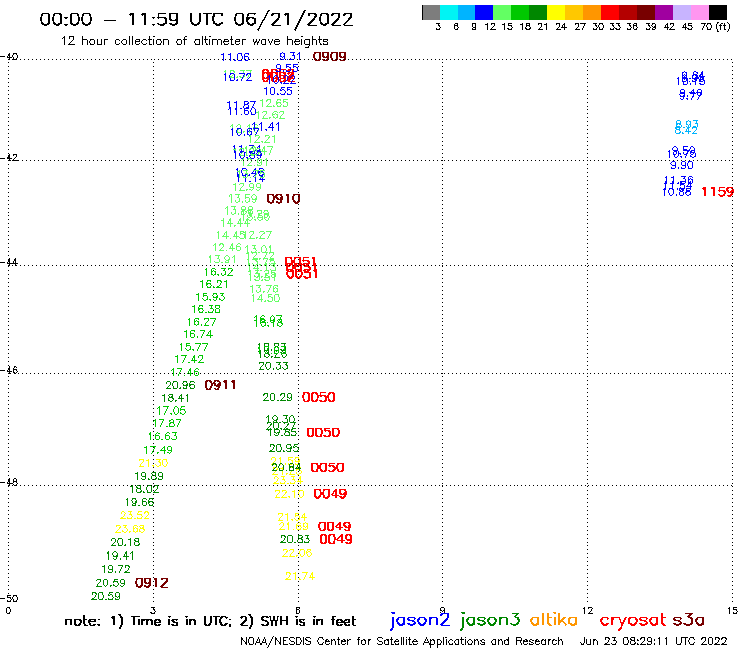The image size is (740, 650).
Task: Select the yellow 21.30 value
Action: pos(153,463)
